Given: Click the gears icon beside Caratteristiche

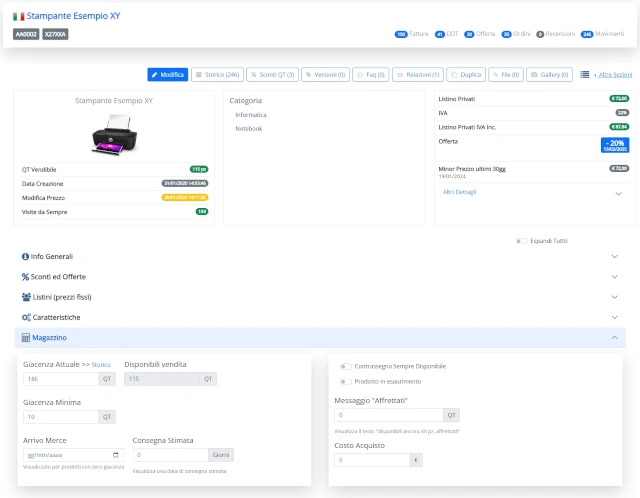Looking at the screenshot, I should (26, 317).
